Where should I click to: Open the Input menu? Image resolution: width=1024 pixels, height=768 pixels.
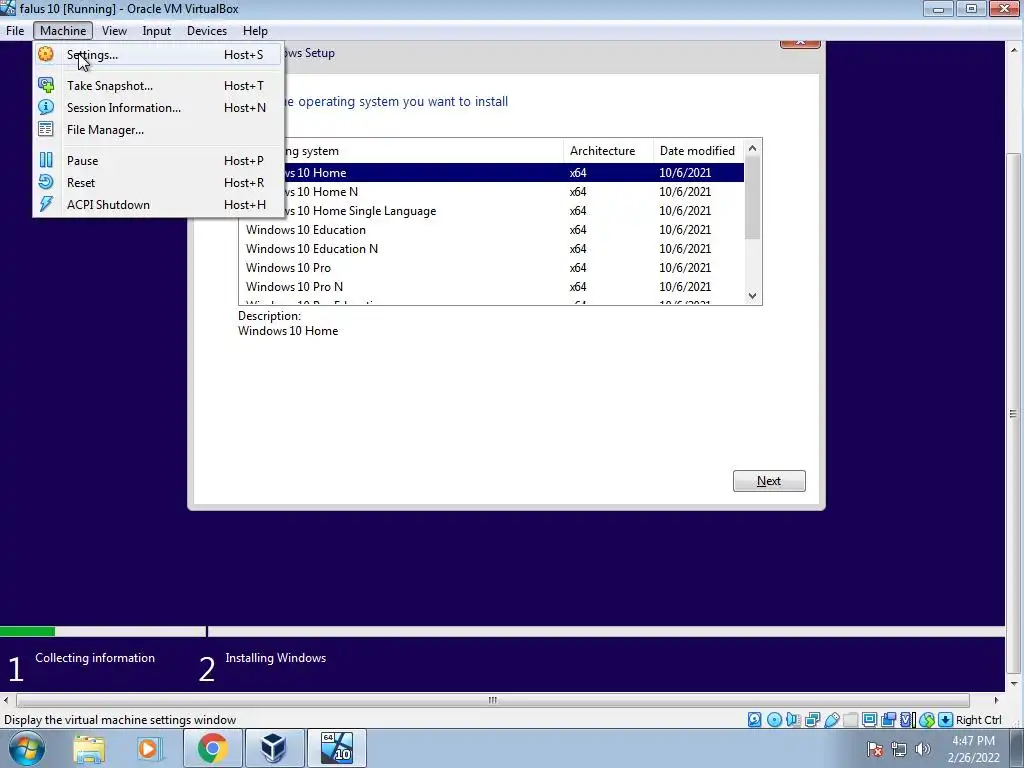pos(156,31)
